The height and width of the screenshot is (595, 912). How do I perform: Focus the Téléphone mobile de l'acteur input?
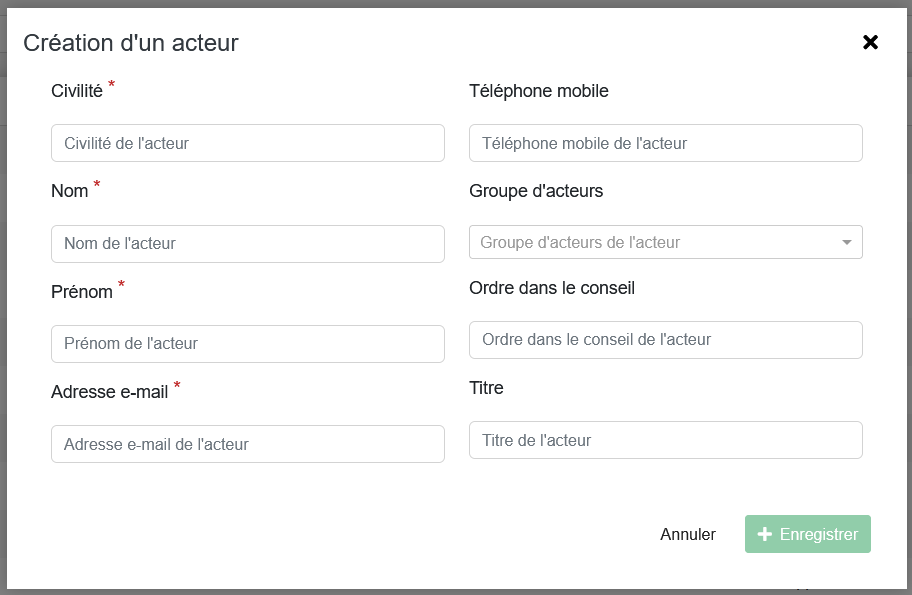click(665, 143)
